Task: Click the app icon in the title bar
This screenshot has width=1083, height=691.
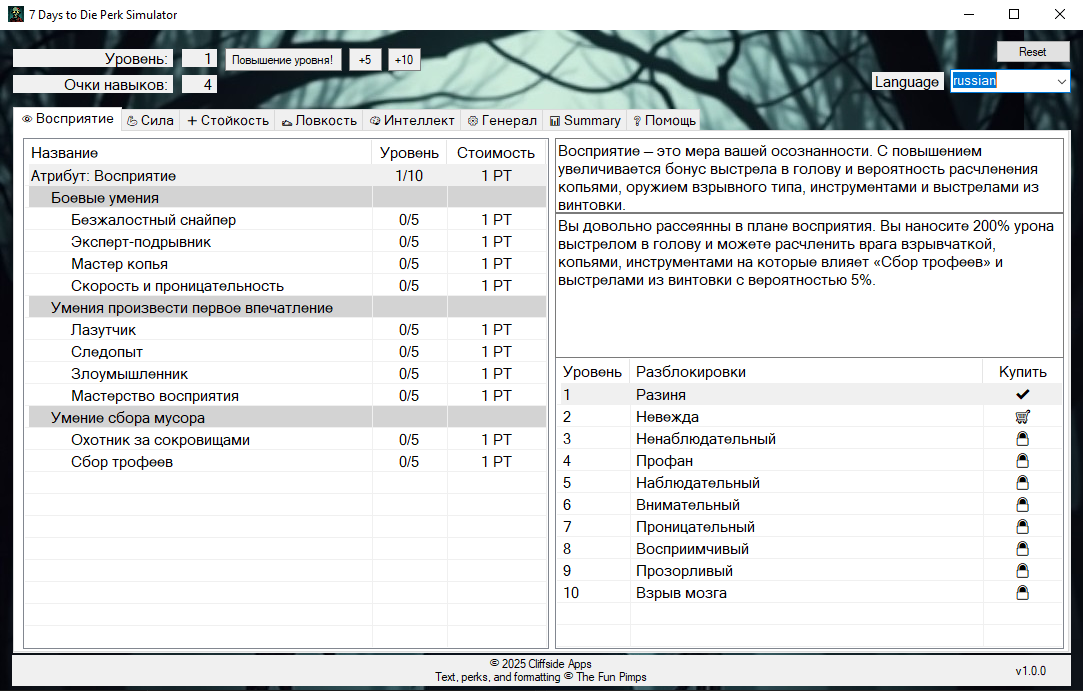Action: coord(15,15)
